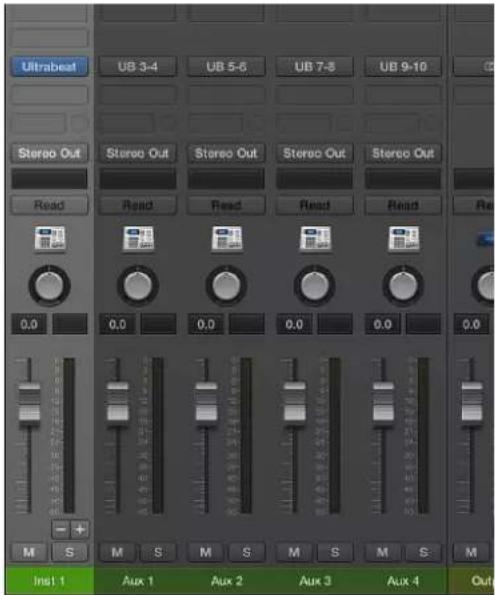Click the drum machine icon on Aux 4
Viewport: 495px width, 595px height.
point(404,239)
